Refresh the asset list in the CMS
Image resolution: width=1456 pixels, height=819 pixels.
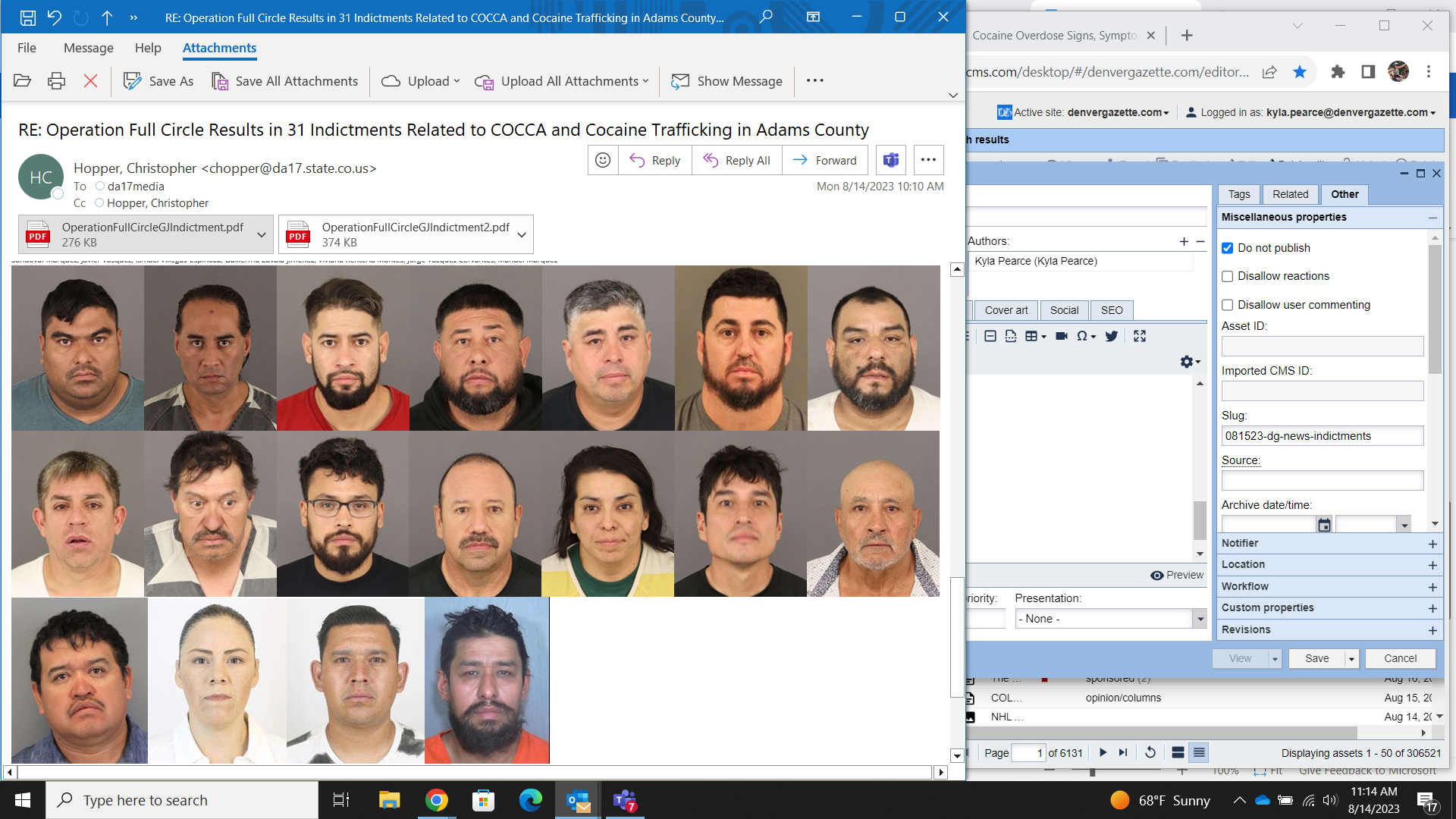click(1150, 752)
